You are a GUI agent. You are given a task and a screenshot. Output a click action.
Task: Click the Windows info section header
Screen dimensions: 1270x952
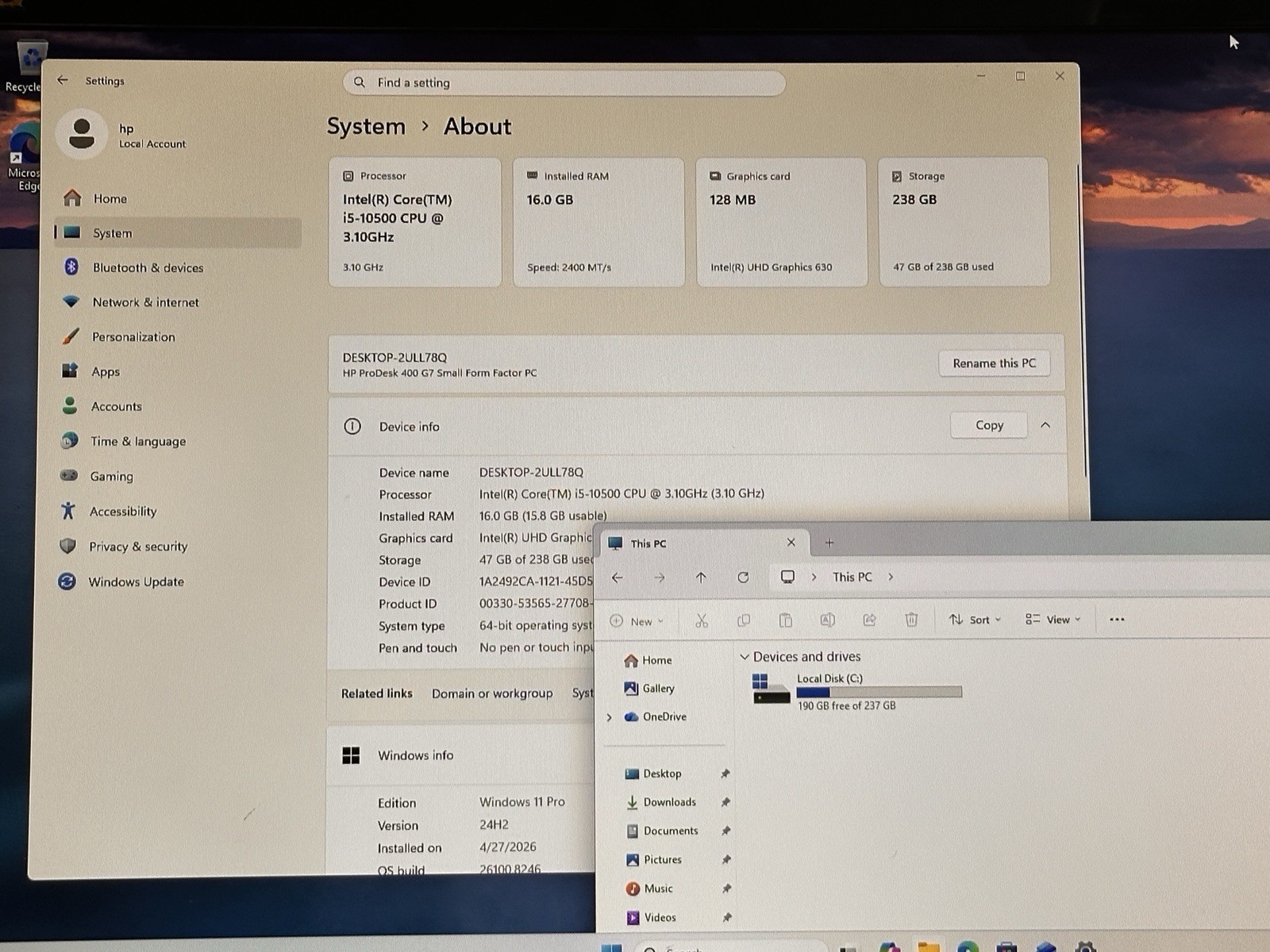point(460,755)
